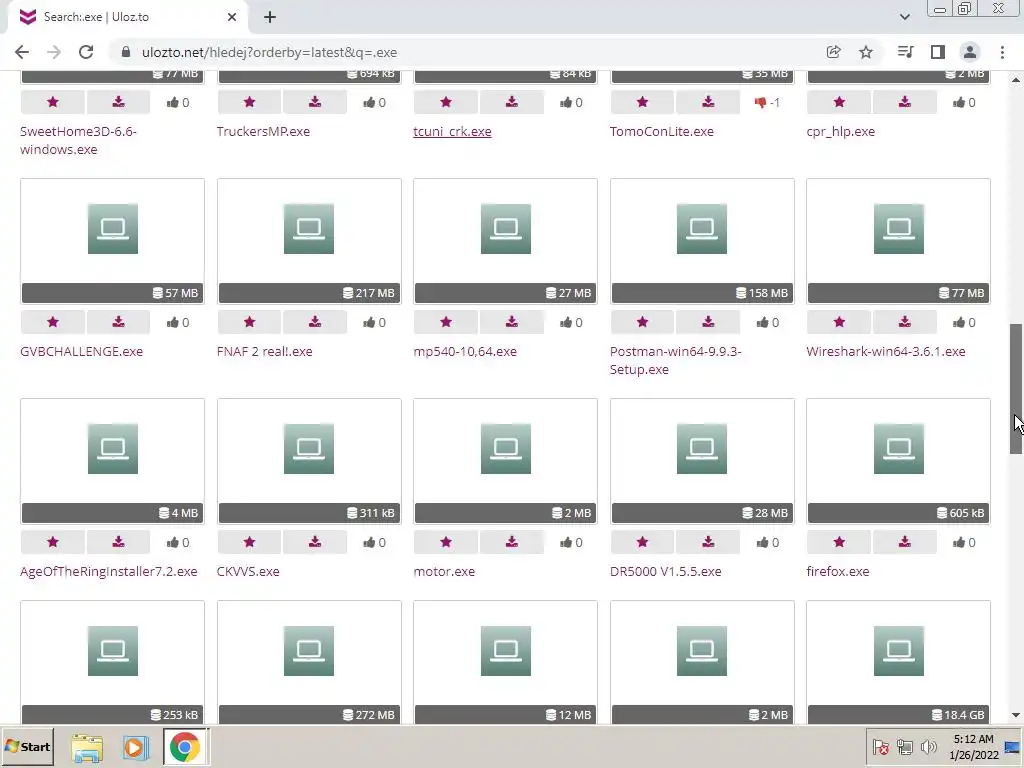The width and height of the screenshot is (1024, 768).
Task: Click the 272 MB file thumbnail
Action: point(309,662)
